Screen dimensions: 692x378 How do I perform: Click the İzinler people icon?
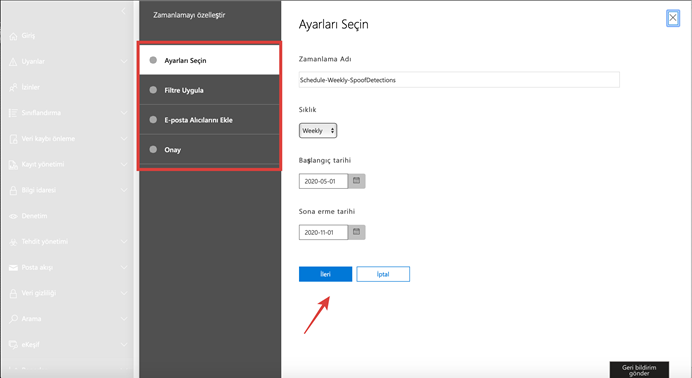tap(13, 87)
